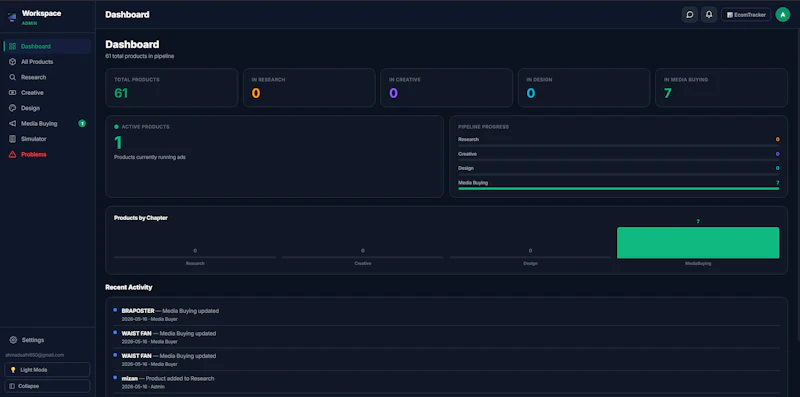
Task: Collapse the sidebar
Action: [47, 386]
